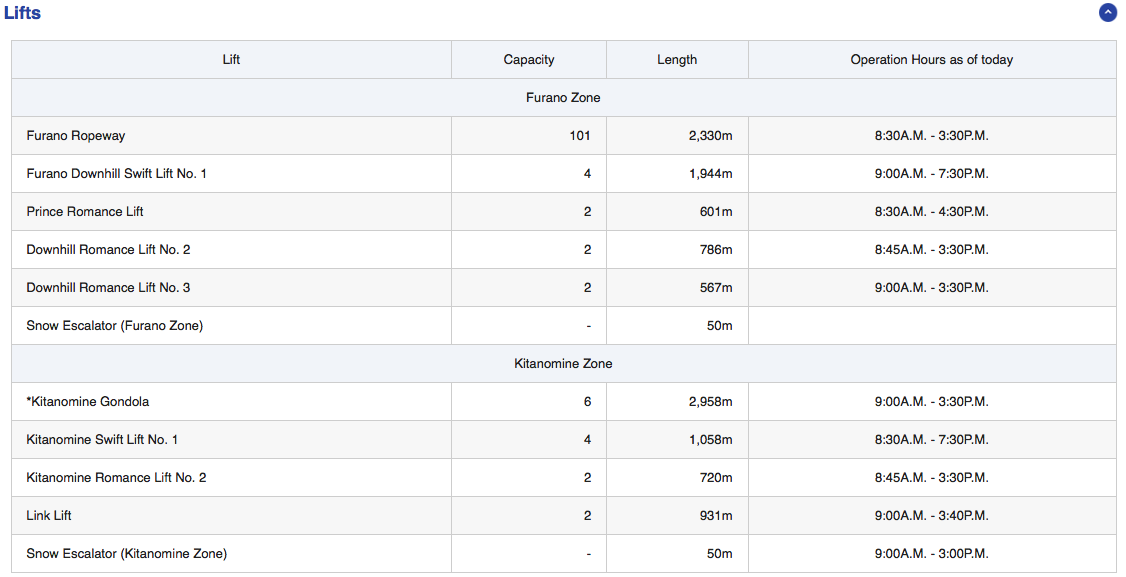Select the Prince Romance Lift row
This screenshot has height=577, width=1126.
click(85, 212)
